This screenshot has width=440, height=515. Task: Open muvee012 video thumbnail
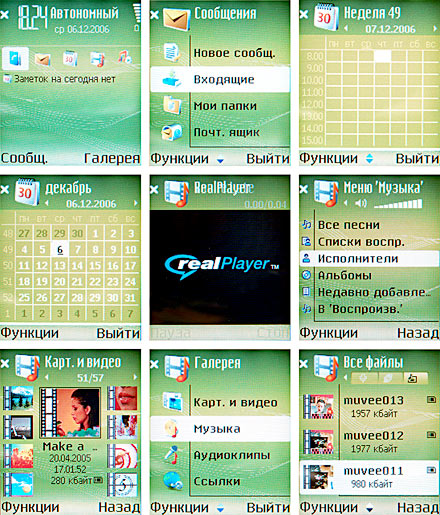pyautogui.click(x=319, y=442)
